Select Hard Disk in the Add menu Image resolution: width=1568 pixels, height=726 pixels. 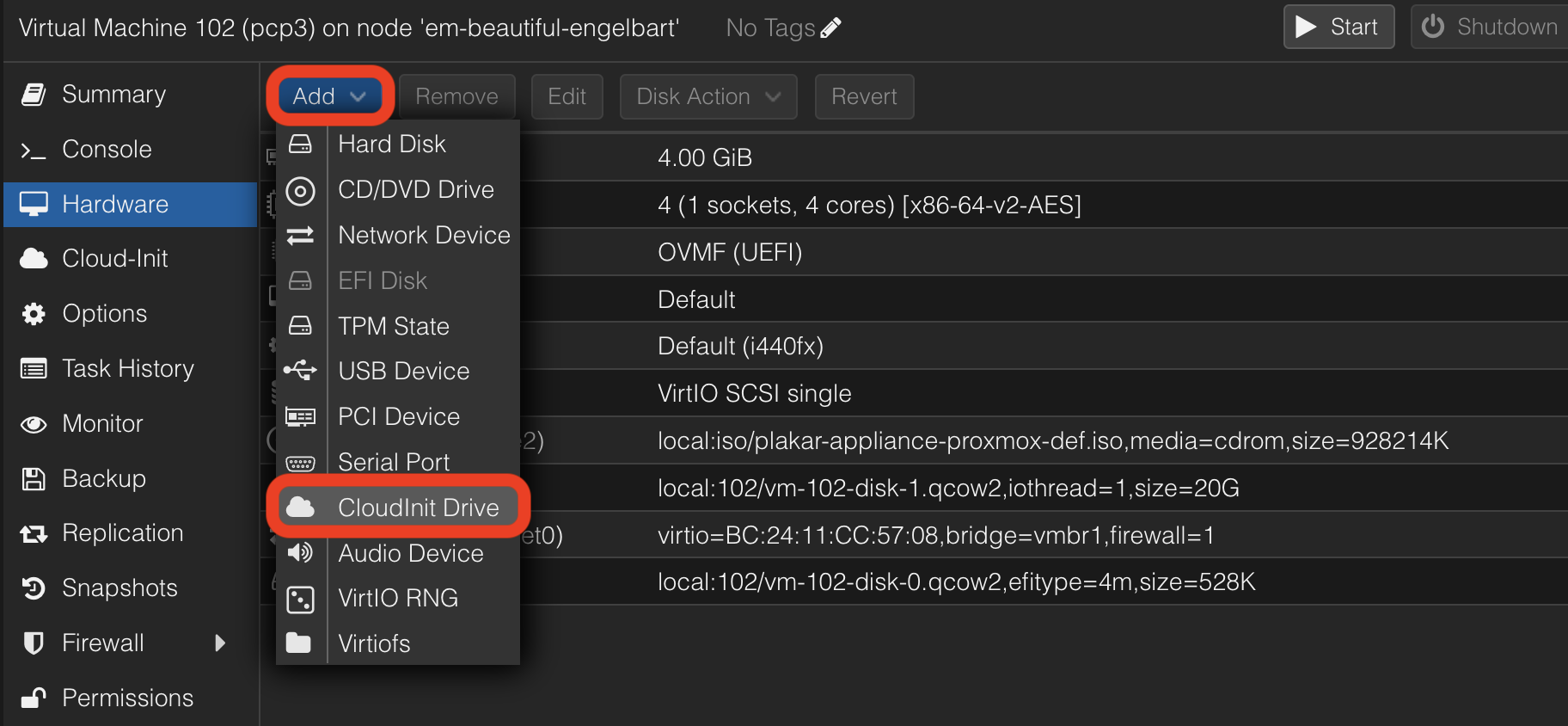[398, 144]
